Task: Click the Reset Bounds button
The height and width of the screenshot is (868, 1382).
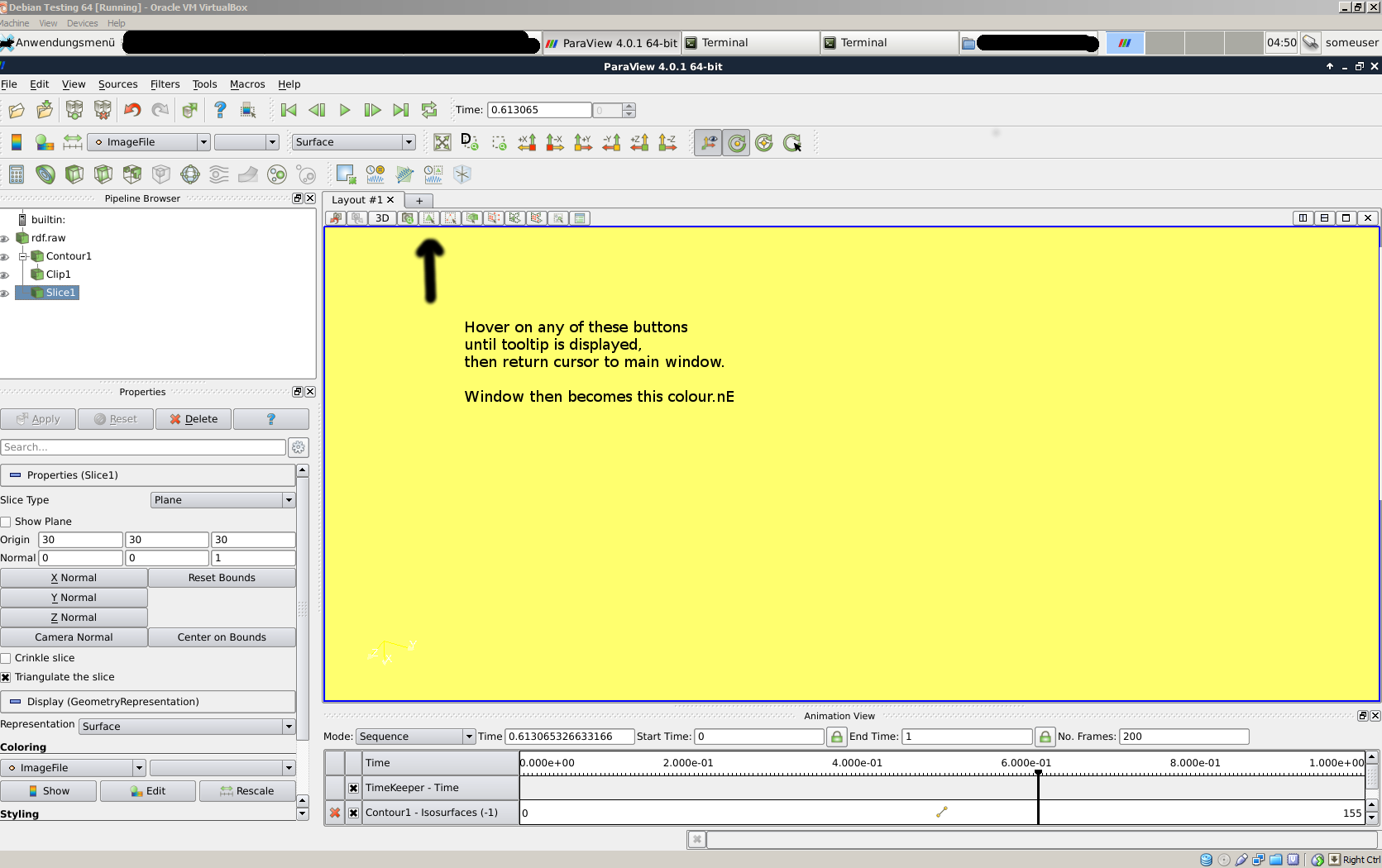Action: click(x=222, y=578)
